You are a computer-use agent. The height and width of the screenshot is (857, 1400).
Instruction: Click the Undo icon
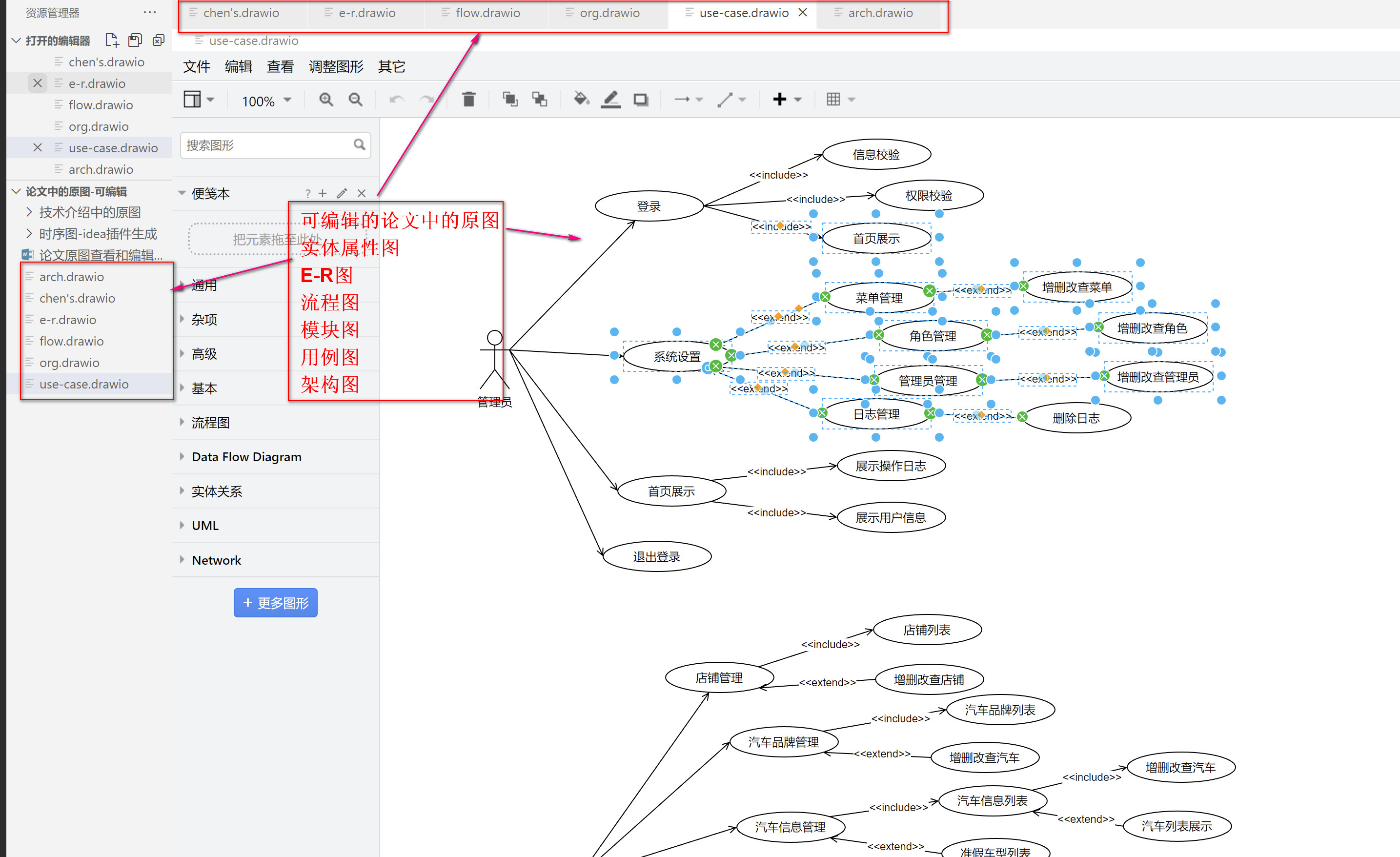pyautogui.click(x=397, y=100)
